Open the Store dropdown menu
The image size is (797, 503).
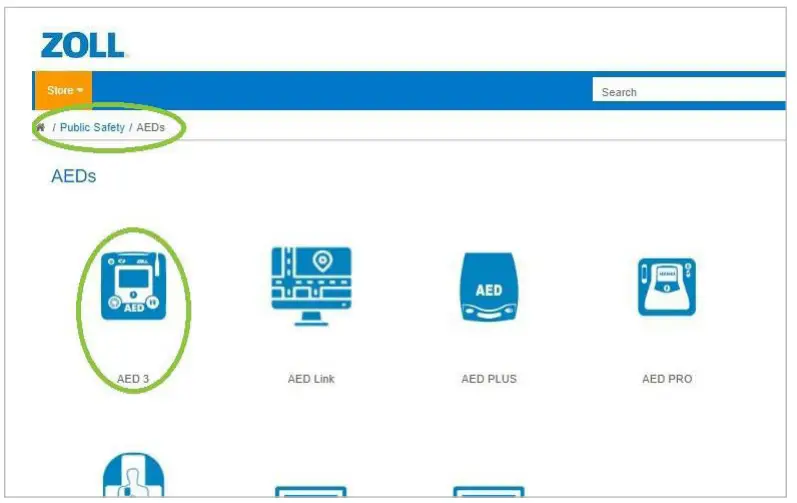(x=64, y=90)
